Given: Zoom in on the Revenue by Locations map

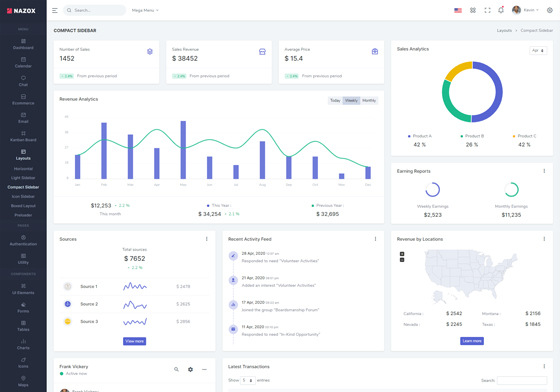Looking at the screenshot, I should coord(402,254).
